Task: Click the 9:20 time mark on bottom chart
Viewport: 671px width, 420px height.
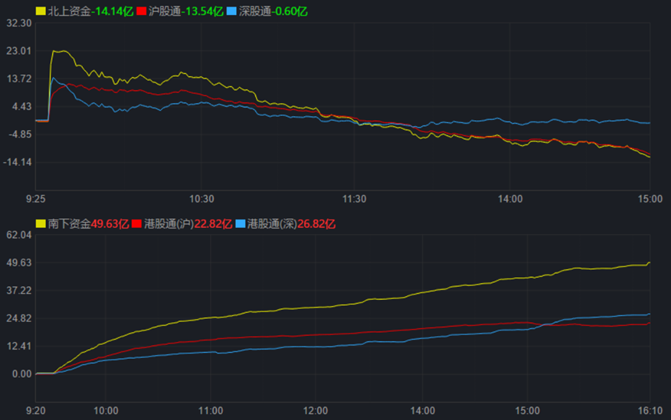Action: point(35,410)
